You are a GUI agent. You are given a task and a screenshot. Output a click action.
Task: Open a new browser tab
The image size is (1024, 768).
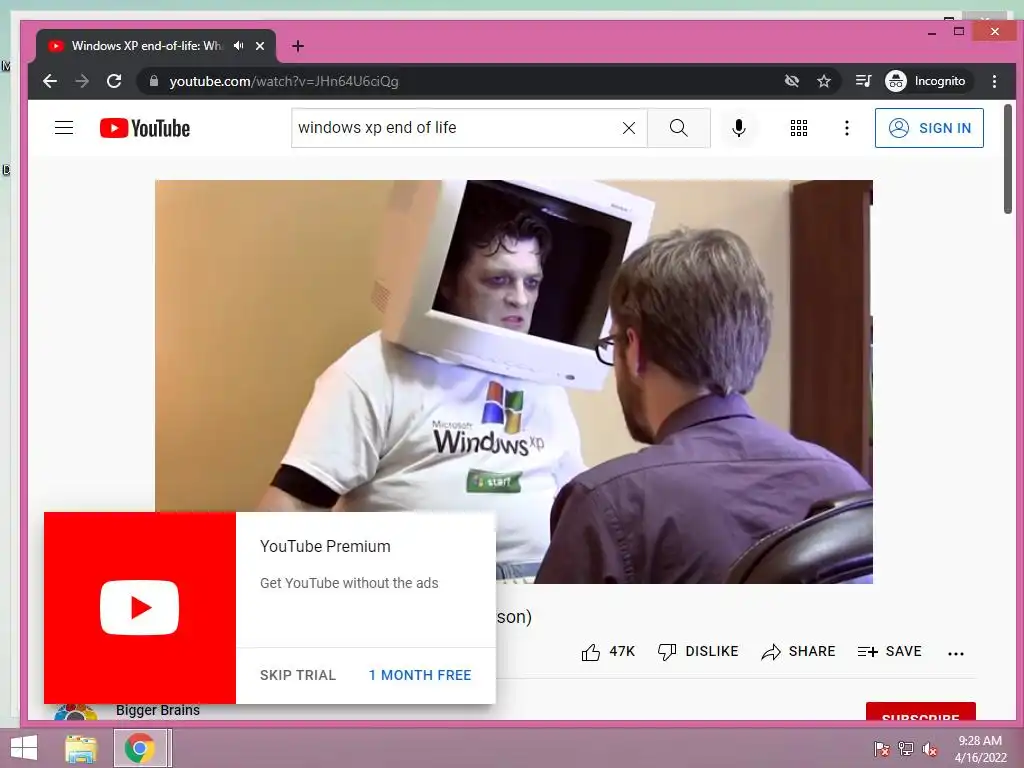coord(298,46)
